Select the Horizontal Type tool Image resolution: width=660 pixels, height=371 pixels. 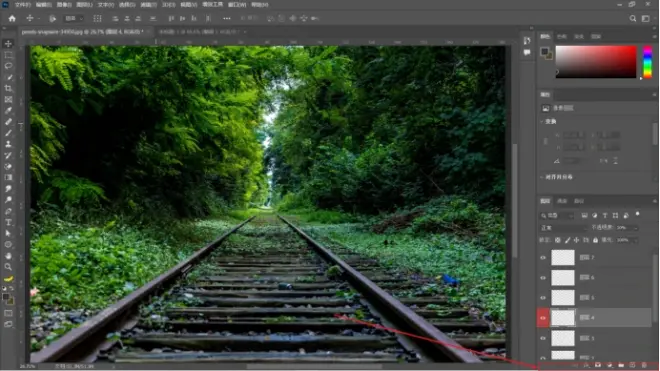pos(8,222)
